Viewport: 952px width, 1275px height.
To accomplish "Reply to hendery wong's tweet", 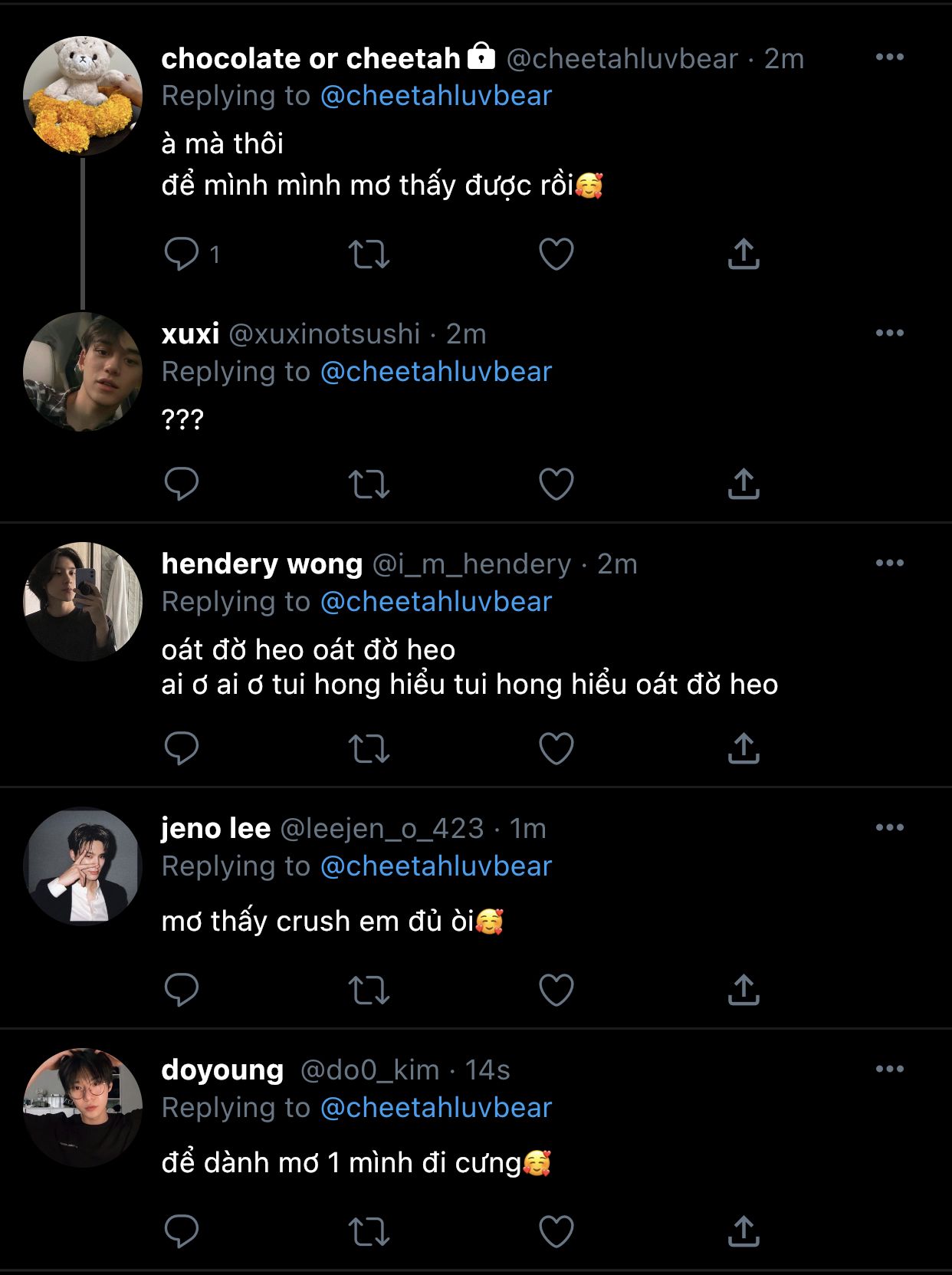I will [x=182, y=748].
